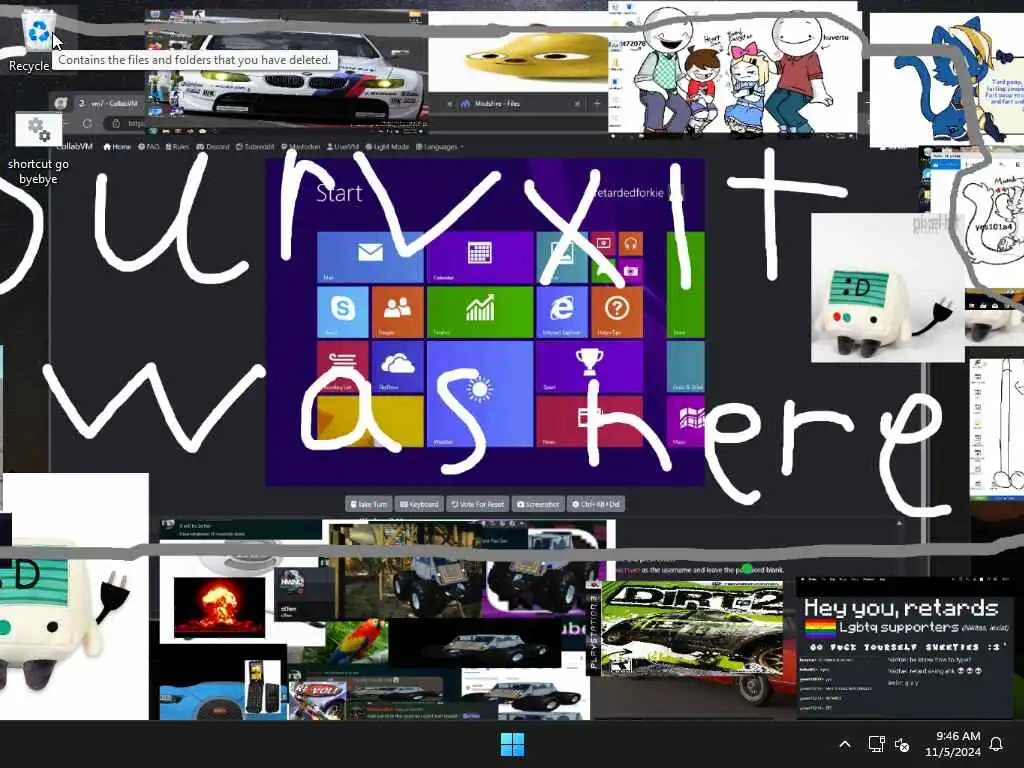Launch the Skype tile
1024x768 pixels.
[342, 312]
